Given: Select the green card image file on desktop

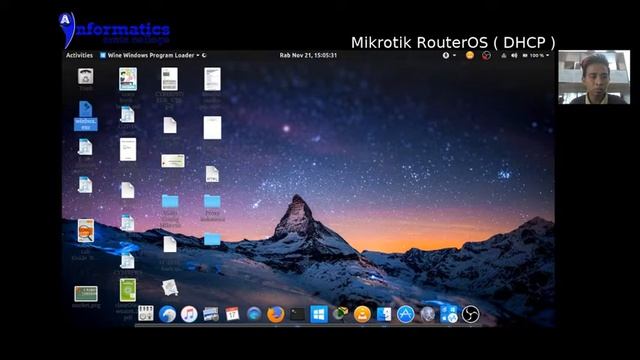Looking at the screenshot, I should pyautogui.click(x=173, y=161).
